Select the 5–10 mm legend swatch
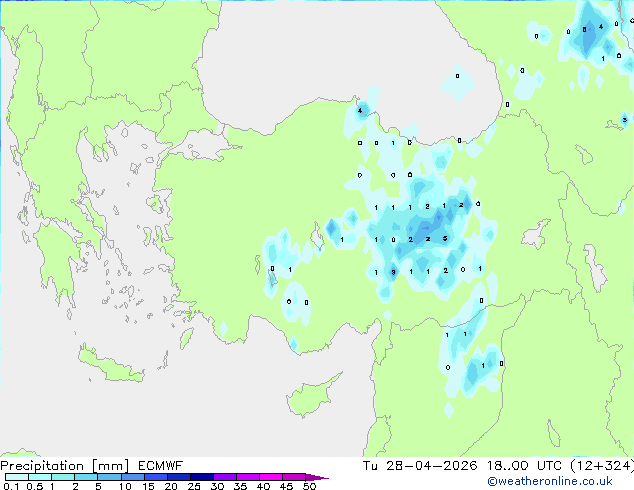 pos(109,477)
